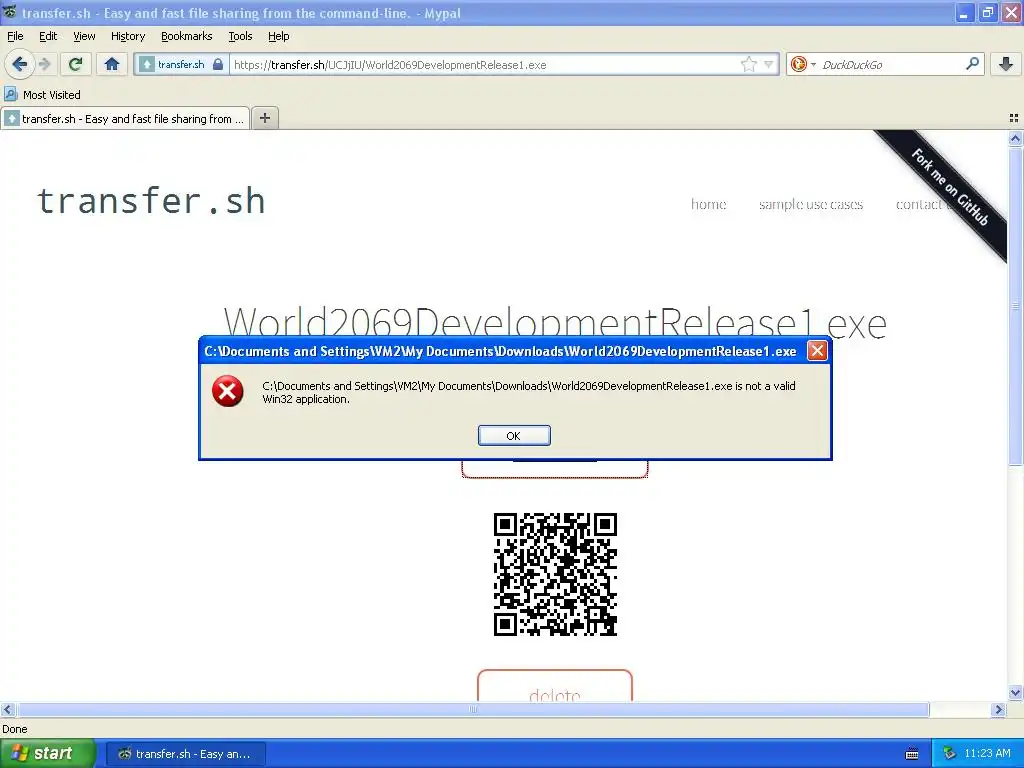Close the Win32 error dialog
The width and height of the screenshot is (1024, 768).
pyautogui.click(x=817, y=351)
